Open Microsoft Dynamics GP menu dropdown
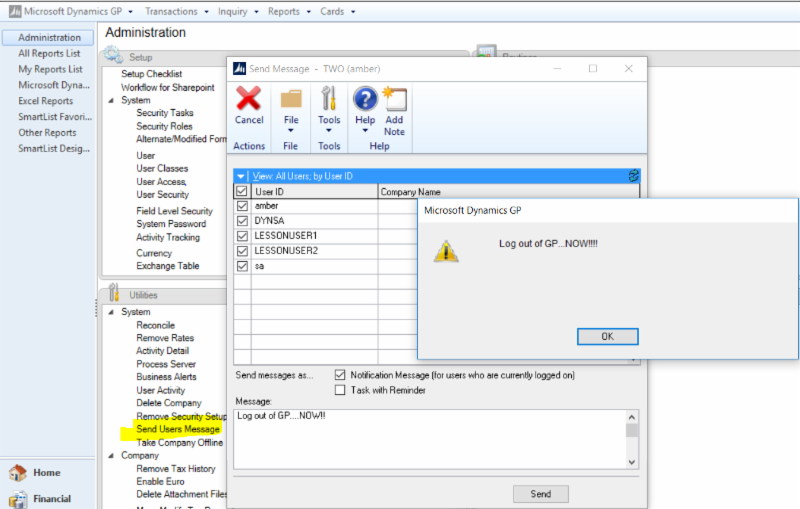Image resolution: width=800 pixels, height=509 pixels. [130, 12]
